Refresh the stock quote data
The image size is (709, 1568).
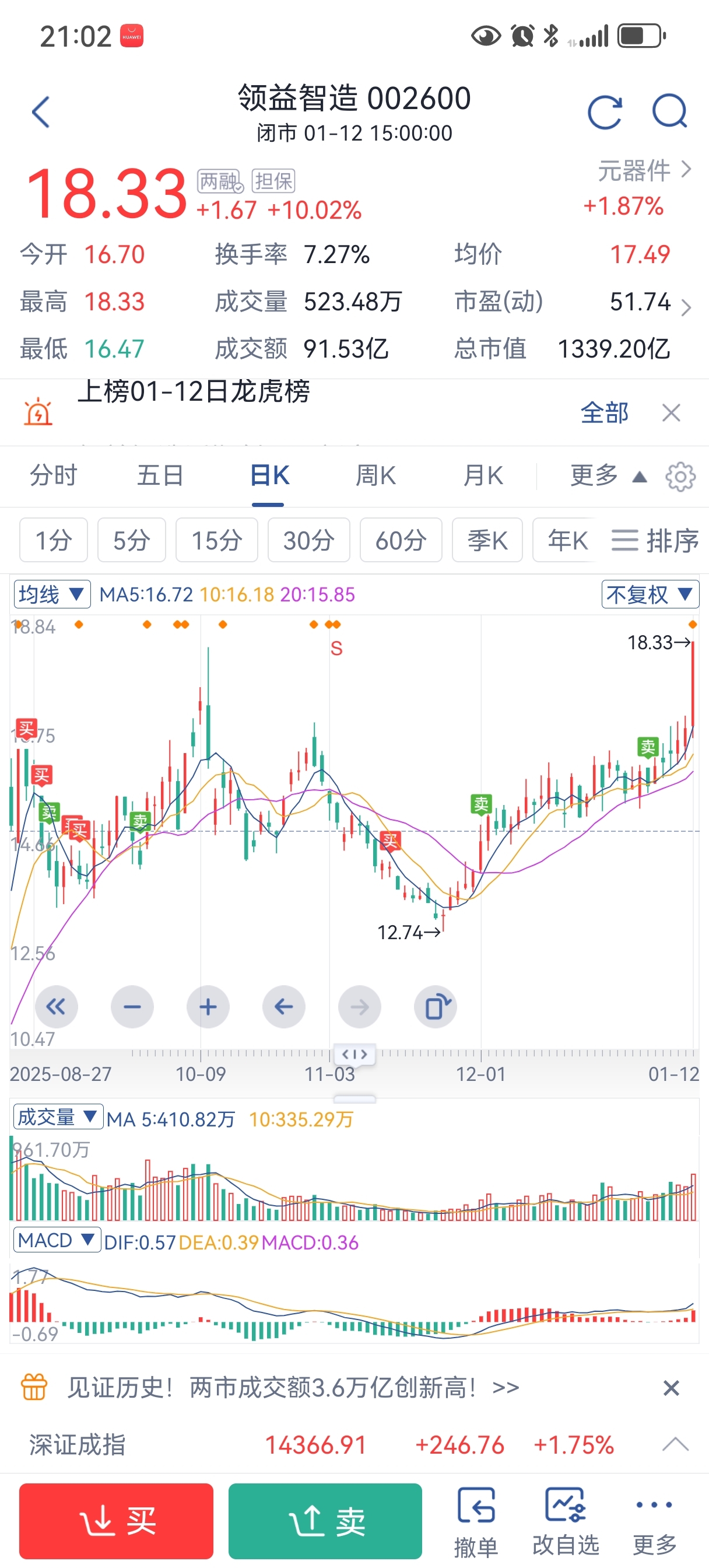[x=604, y=112]
